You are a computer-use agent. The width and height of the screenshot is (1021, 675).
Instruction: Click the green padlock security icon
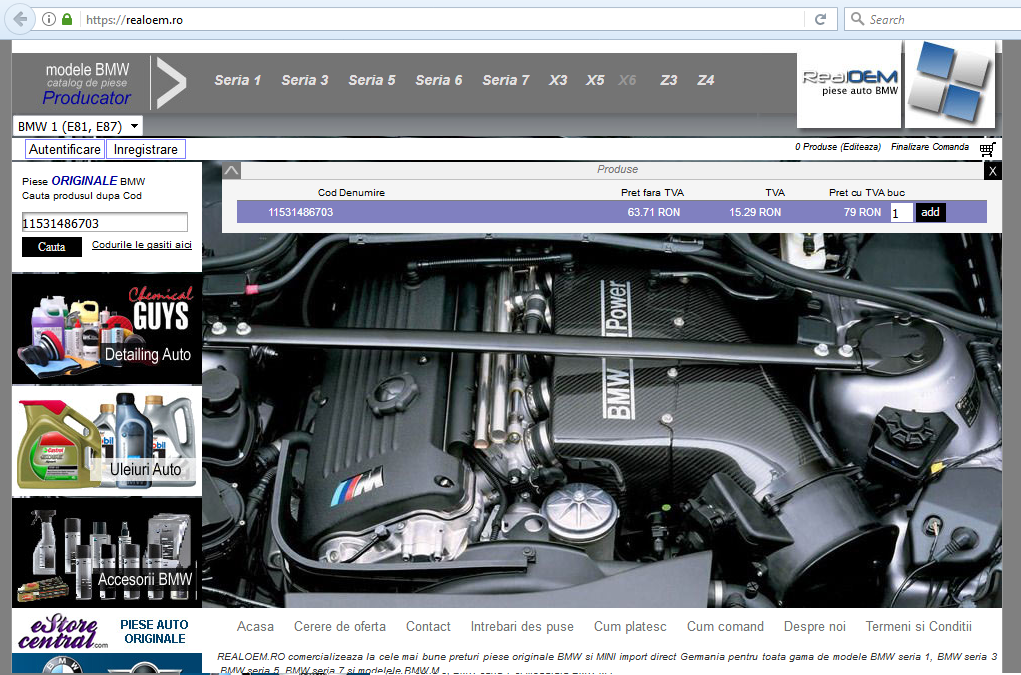pyautogui.click(x=67, y=19)
